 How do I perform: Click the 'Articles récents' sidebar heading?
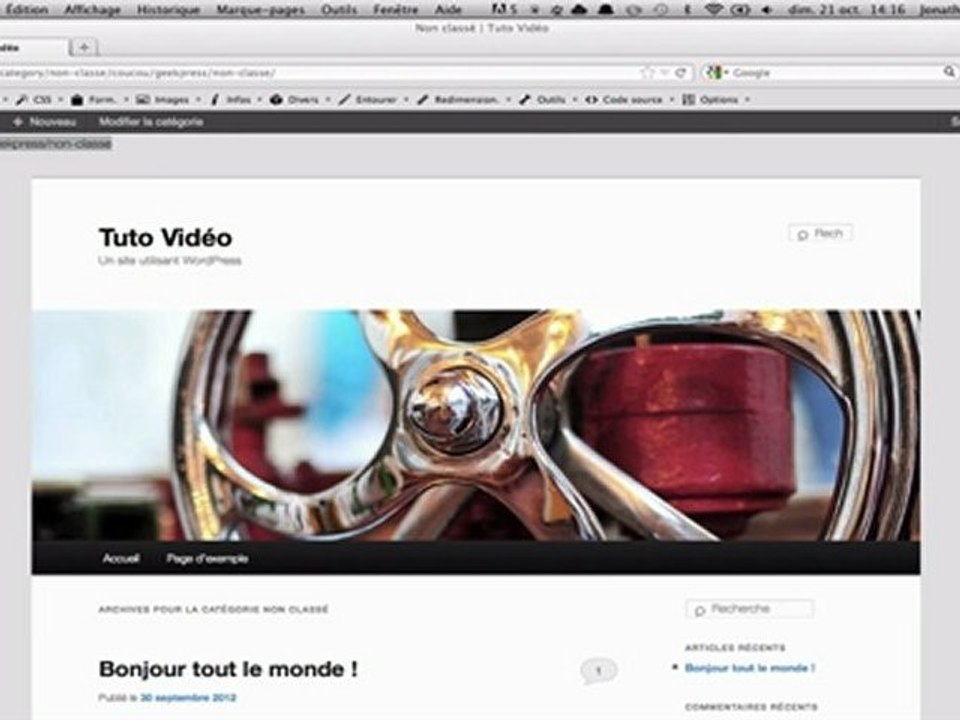coord(735,647)
